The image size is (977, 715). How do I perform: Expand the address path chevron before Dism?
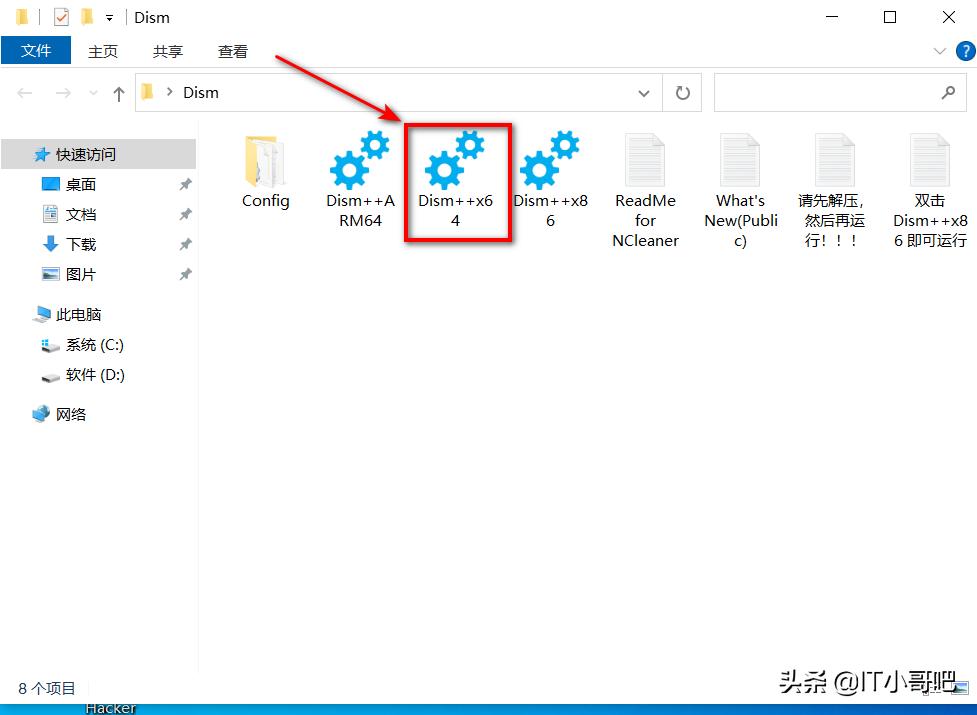pyautogui.click(x=169, y=92)
